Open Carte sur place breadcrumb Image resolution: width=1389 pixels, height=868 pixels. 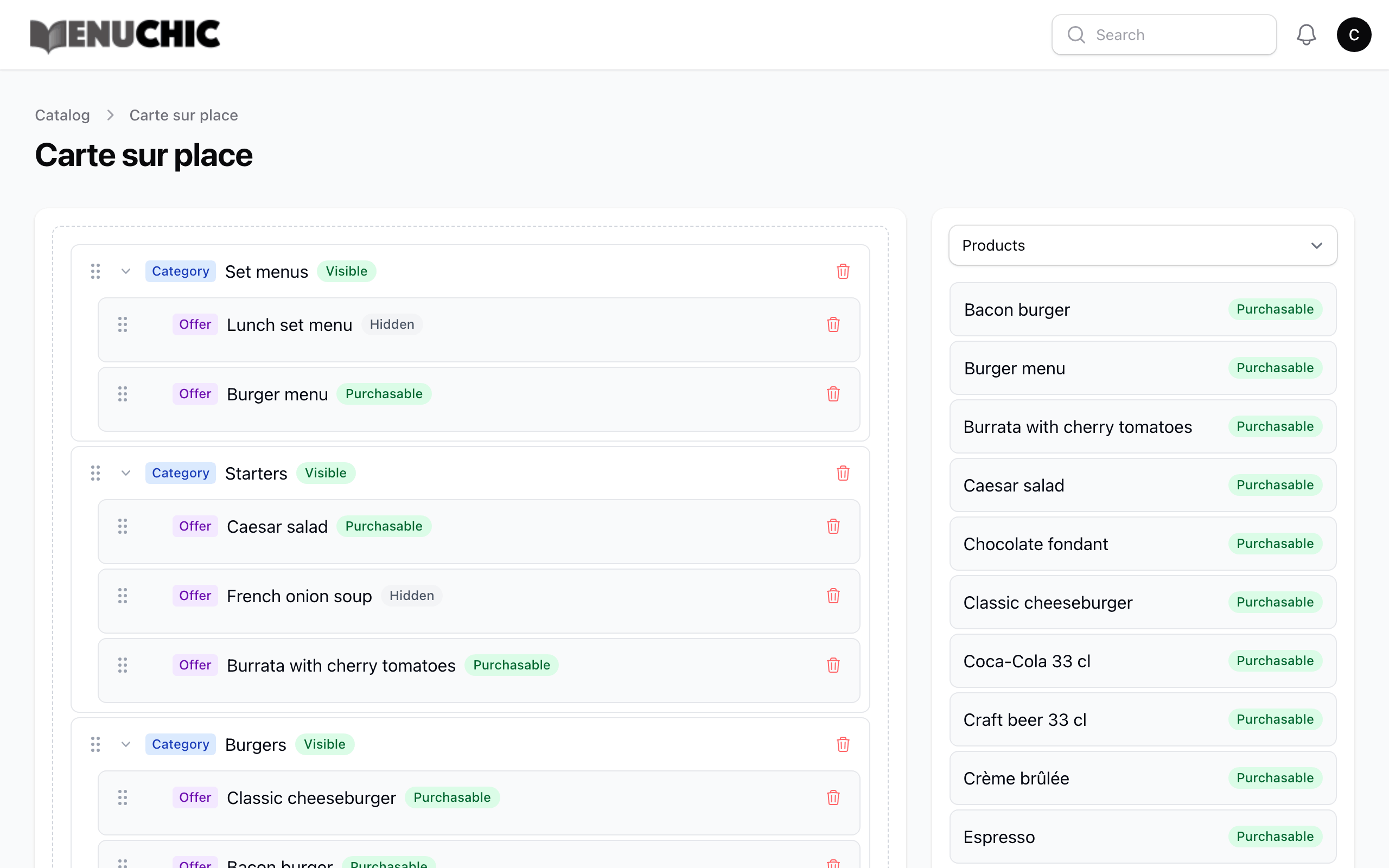pyautogui.click(x=184, y=116)
